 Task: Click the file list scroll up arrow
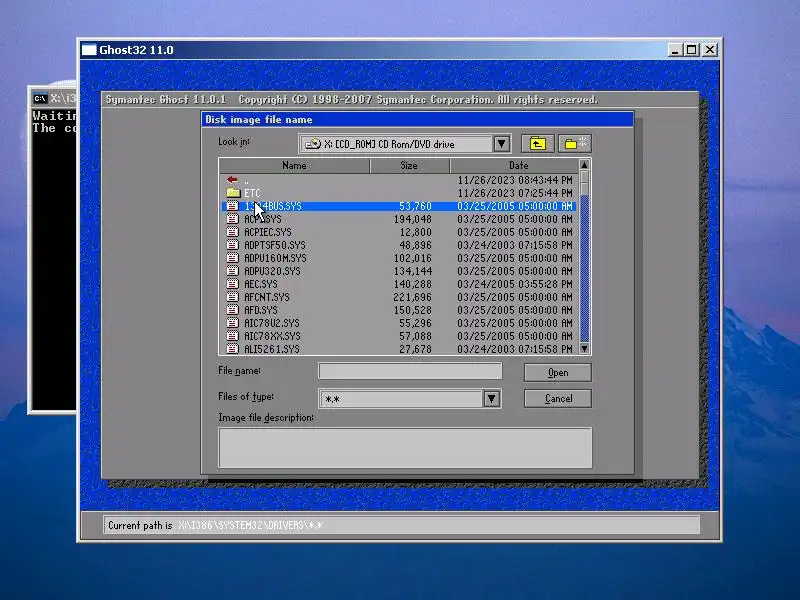[x=585, y=165]
